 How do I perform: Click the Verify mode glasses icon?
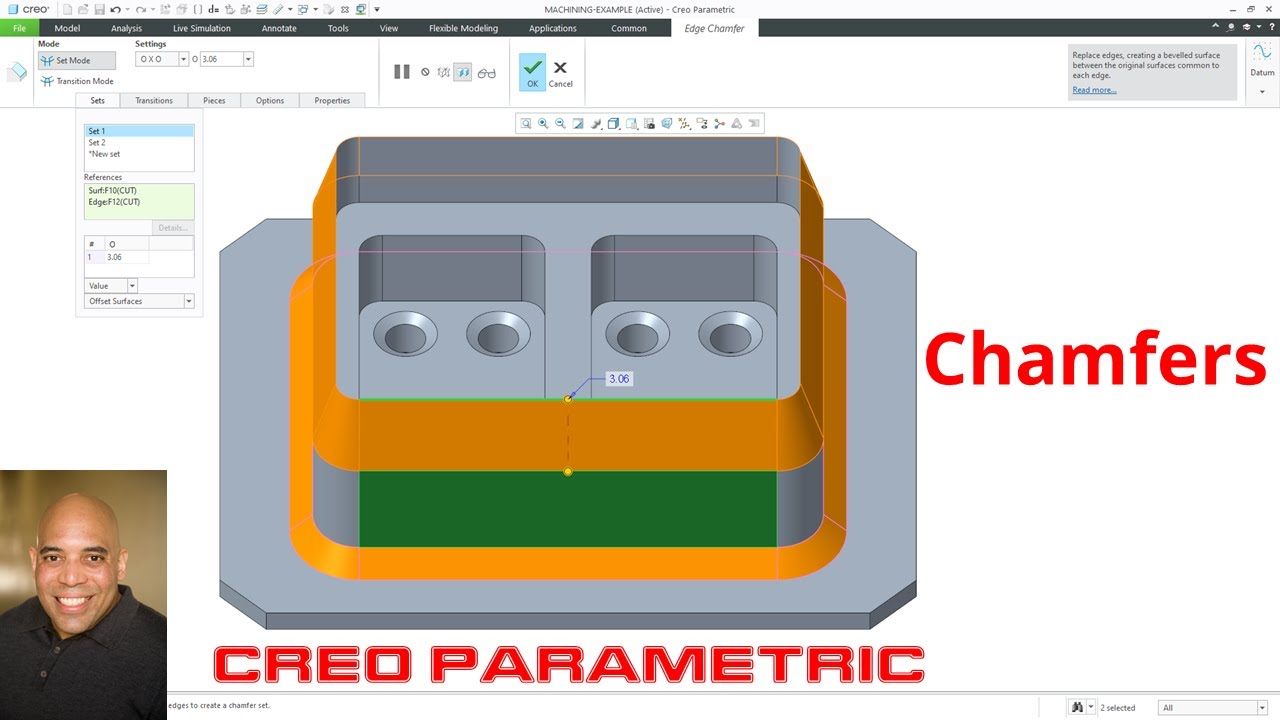click(487, 72)
